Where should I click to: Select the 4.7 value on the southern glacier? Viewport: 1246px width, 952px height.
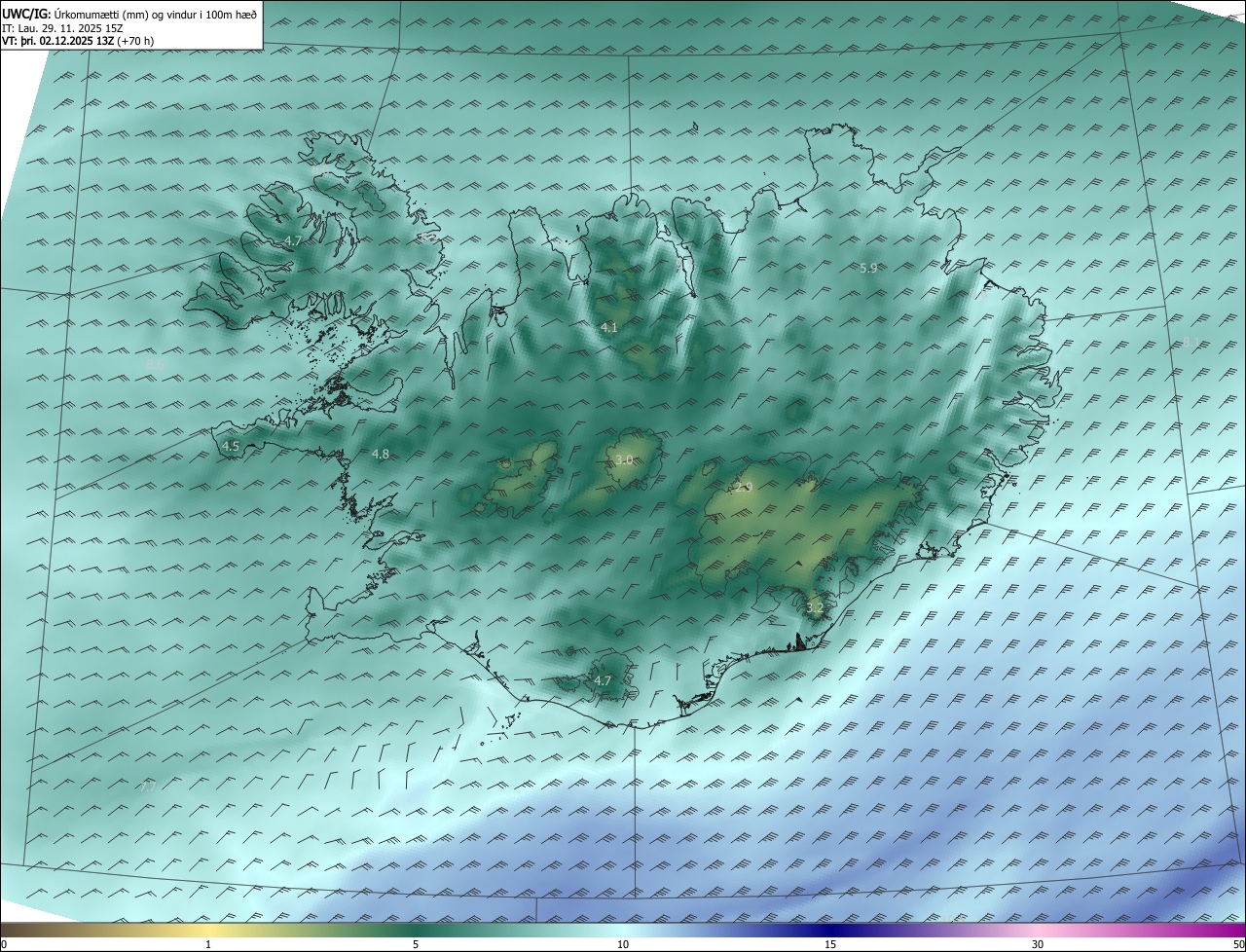click(603, 680)
